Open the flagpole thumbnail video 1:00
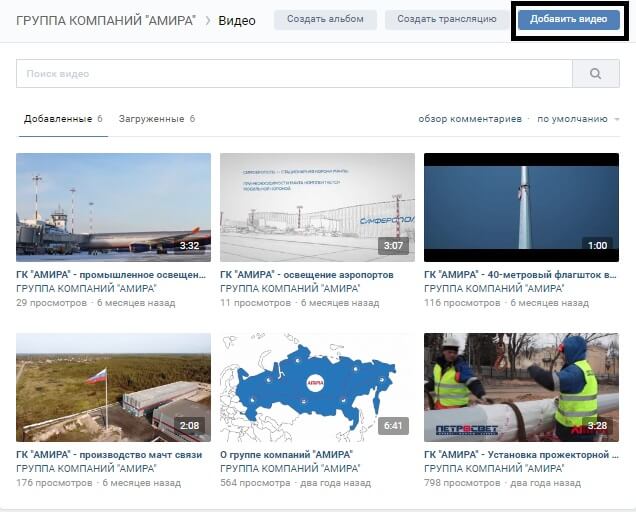Screen dimensions: 636x512 click(x=521, y=207)
